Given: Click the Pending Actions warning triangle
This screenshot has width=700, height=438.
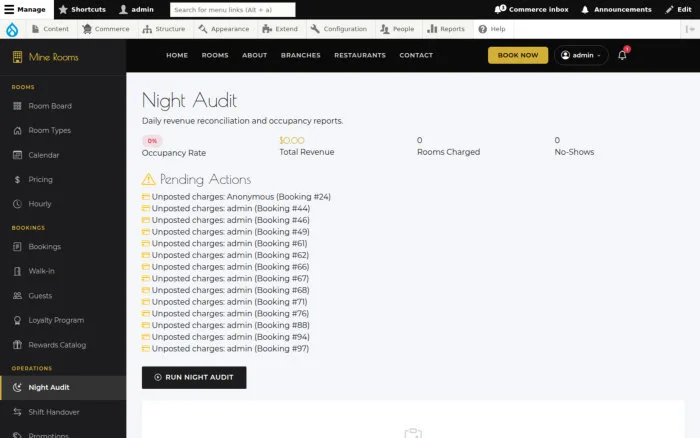Looking at the screenshot, I should click(x=148, y=179).
